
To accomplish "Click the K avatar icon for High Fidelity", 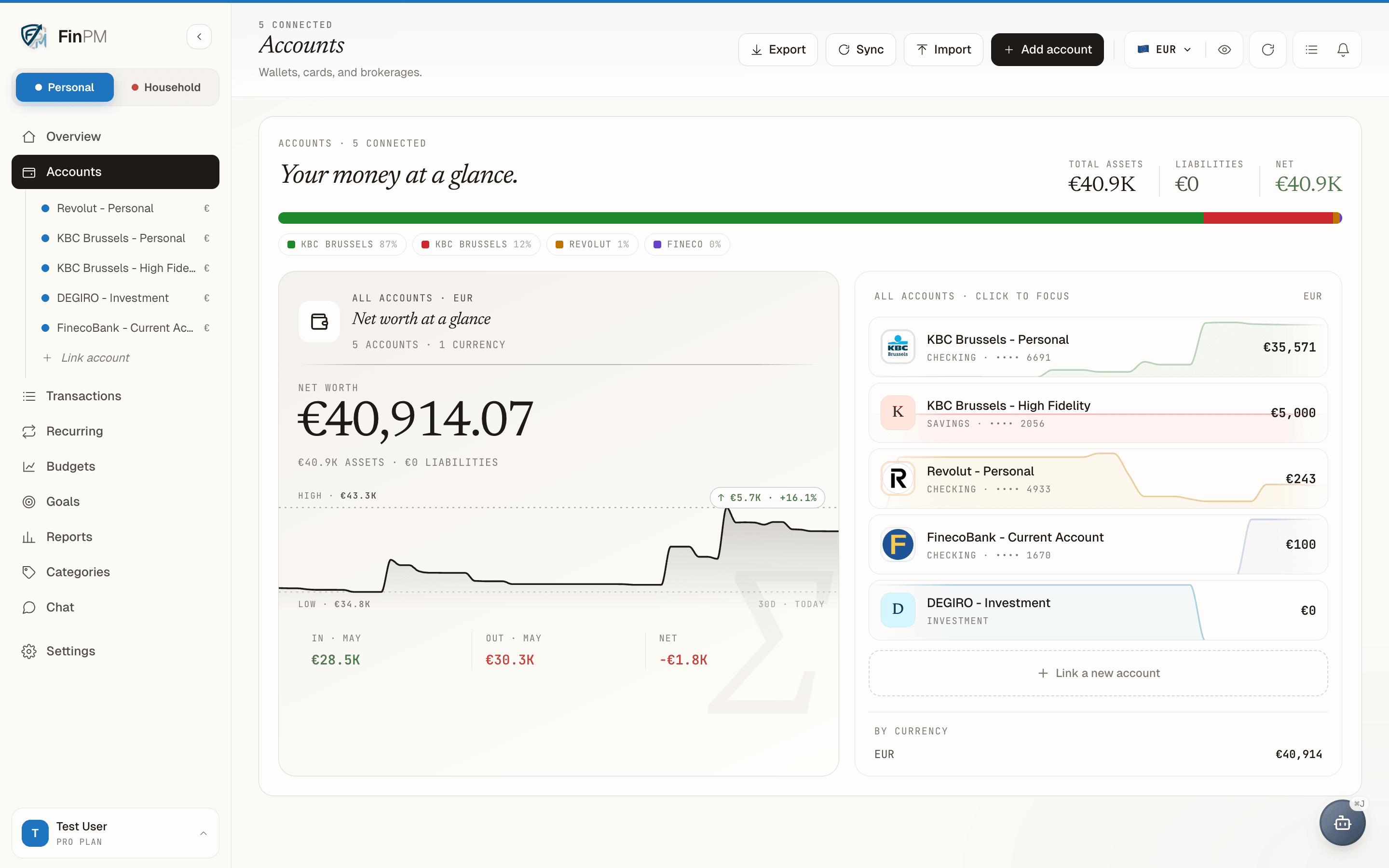I will click(898, 412).
